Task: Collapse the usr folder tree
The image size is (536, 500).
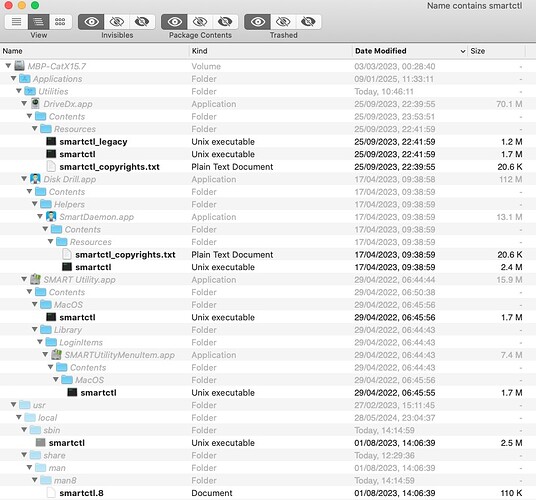Action: pyautogui.click(x=14, y=405)
